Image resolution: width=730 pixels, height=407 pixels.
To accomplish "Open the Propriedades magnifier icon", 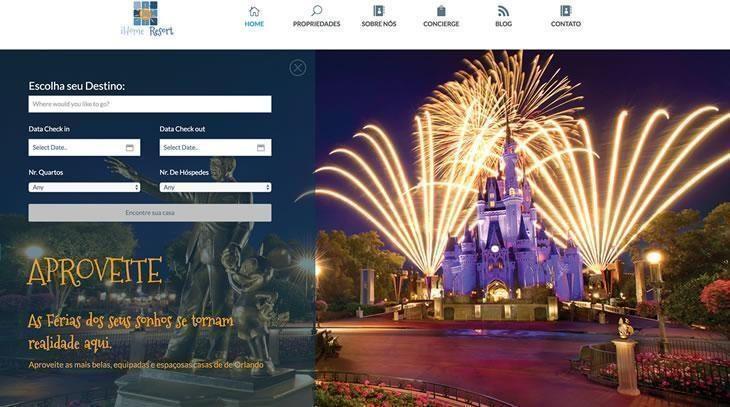I will (x=316, y=11).
